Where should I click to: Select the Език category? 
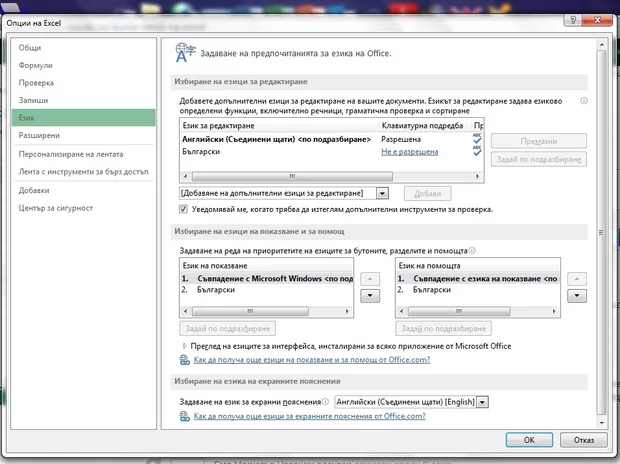coord(83,117)
